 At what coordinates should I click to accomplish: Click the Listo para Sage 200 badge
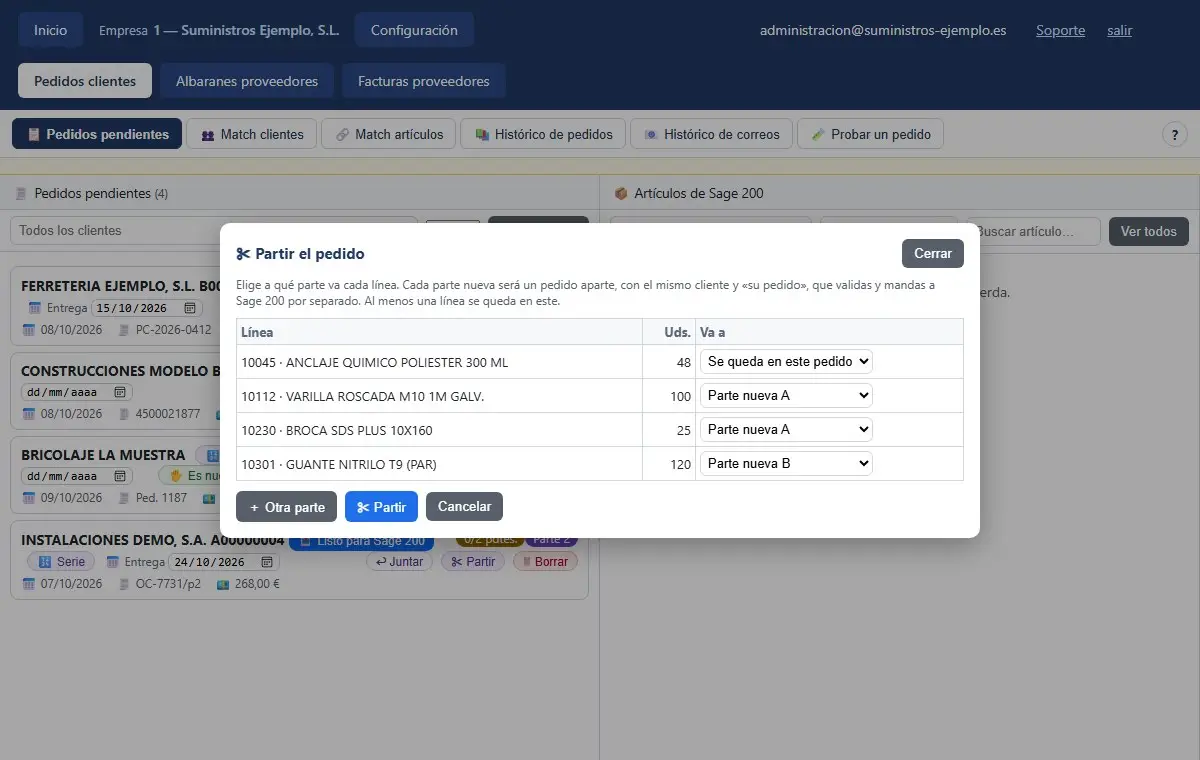coord(361,540)
